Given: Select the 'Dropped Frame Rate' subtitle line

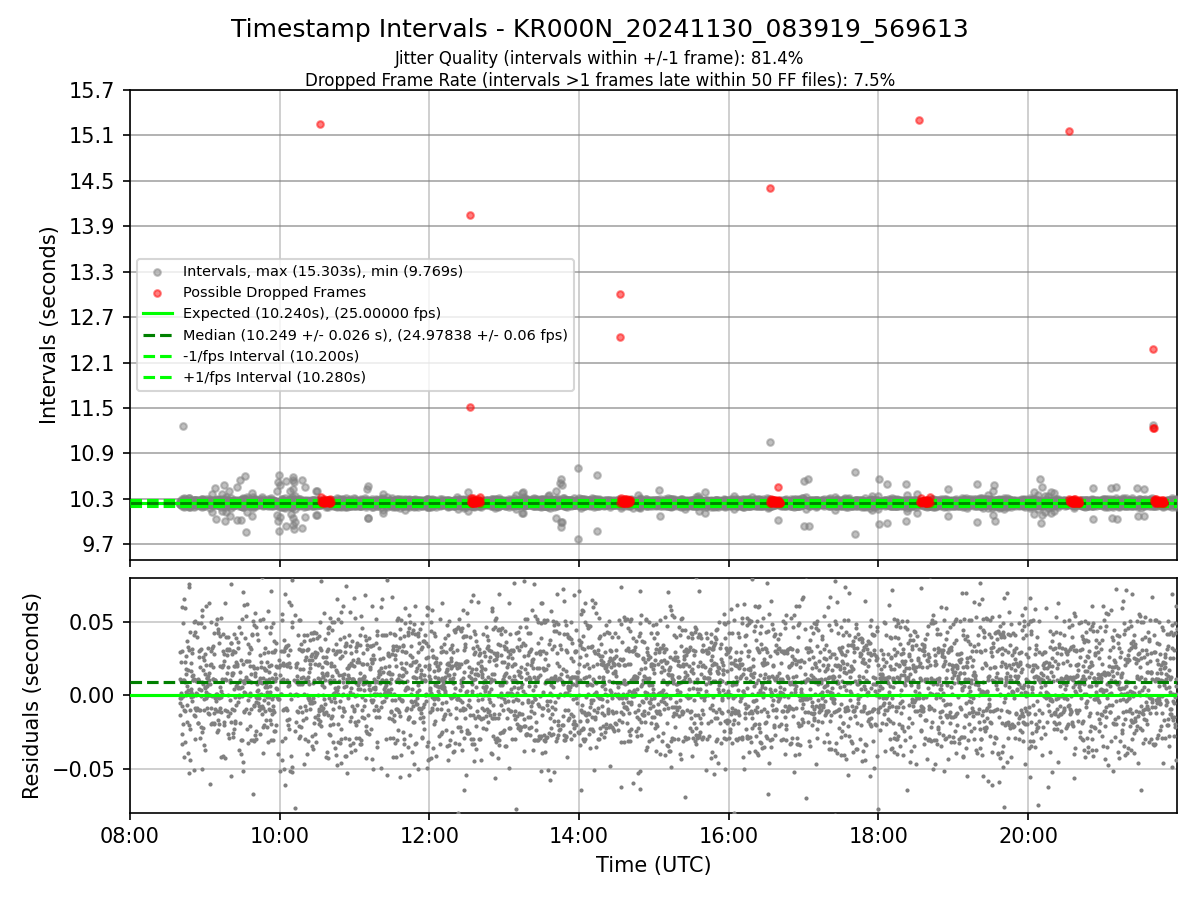Looking at the screenshot, I should tap(599, 79).
